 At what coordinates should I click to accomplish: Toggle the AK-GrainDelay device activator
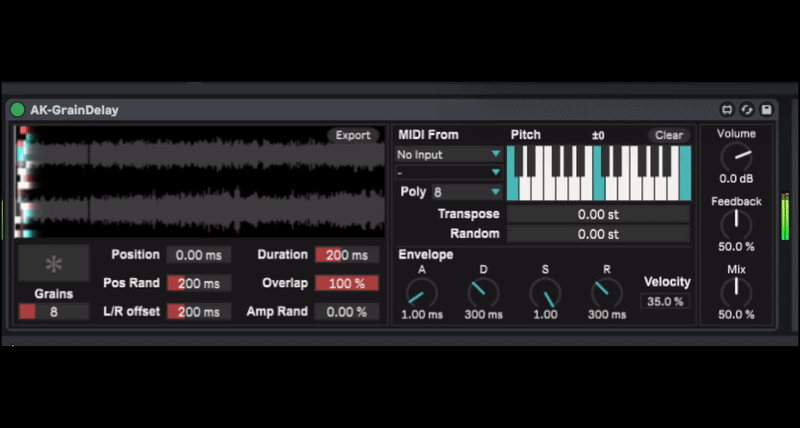tap(18, 110)
